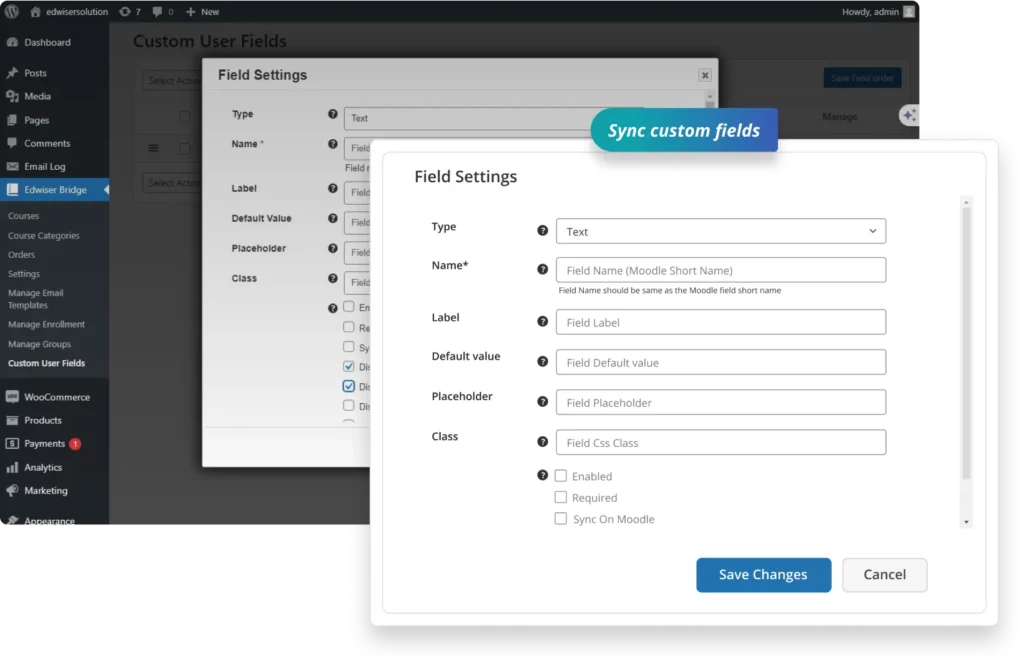Open the WooCommerce menu entry
The width and height of the screenshot is (1024, 656).
coord(48,396)
